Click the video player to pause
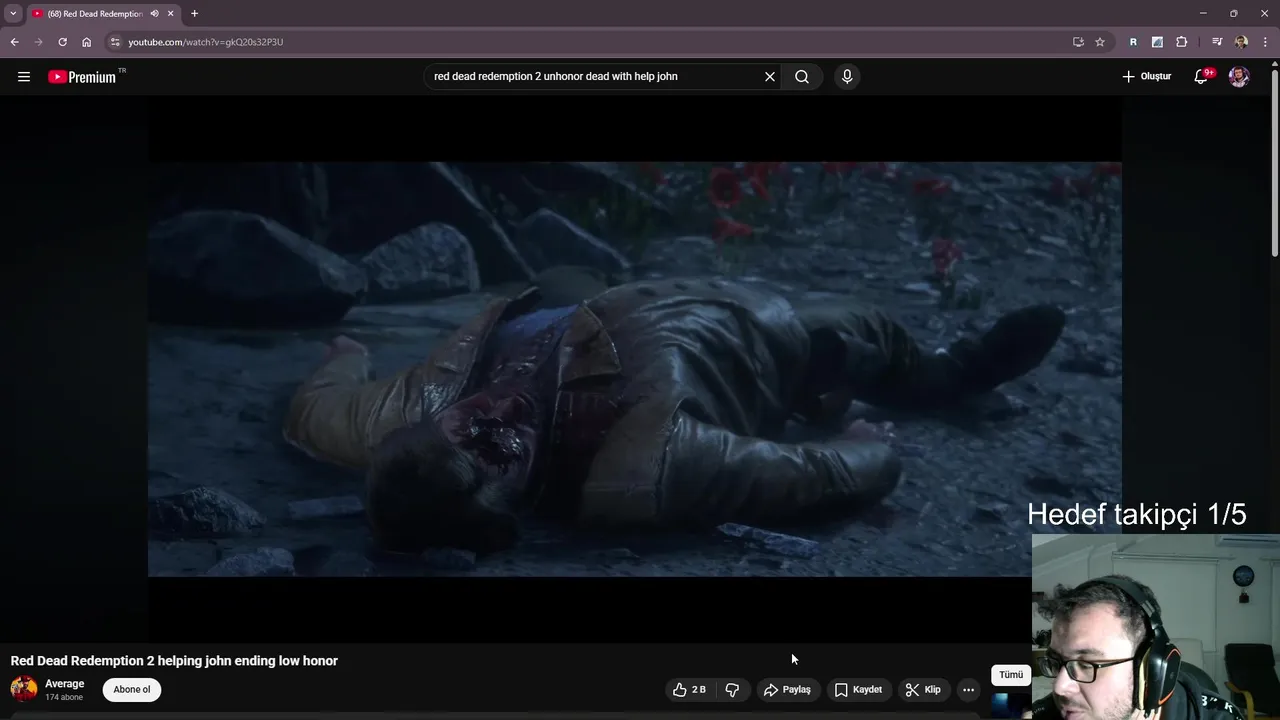 pos(634,369)
